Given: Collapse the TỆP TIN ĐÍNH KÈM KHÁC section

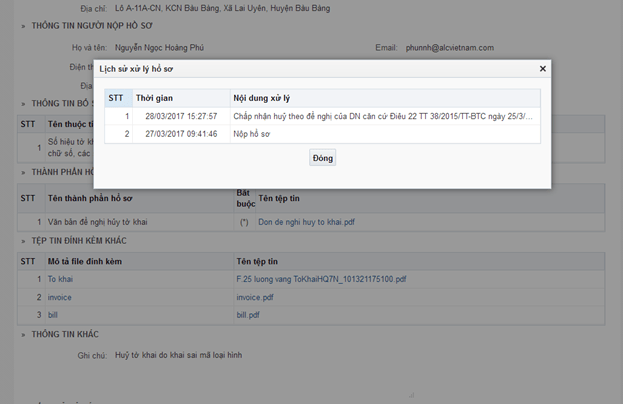Looking at the screenshot, I should pos(24,241).
